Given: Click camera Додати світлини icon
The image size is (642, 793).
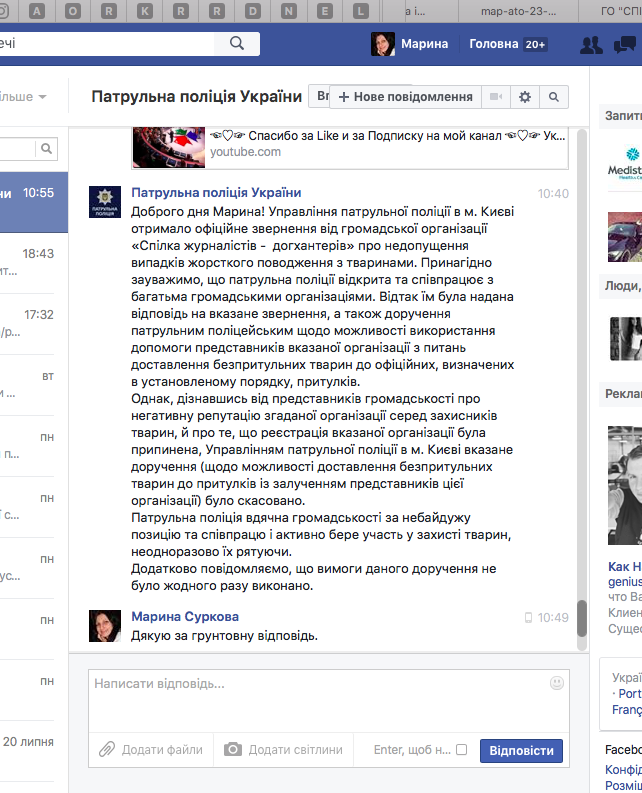Looking at the screenshot, I should click(x=233, y=749).
